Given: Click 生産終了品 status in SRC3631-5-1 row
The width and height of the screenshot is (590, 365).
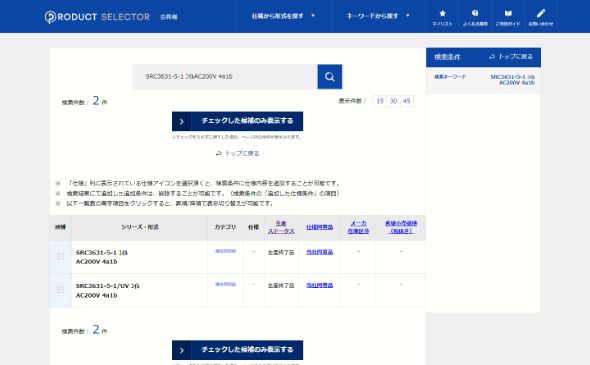Looking at the screenshot, I should click(281, 252).
